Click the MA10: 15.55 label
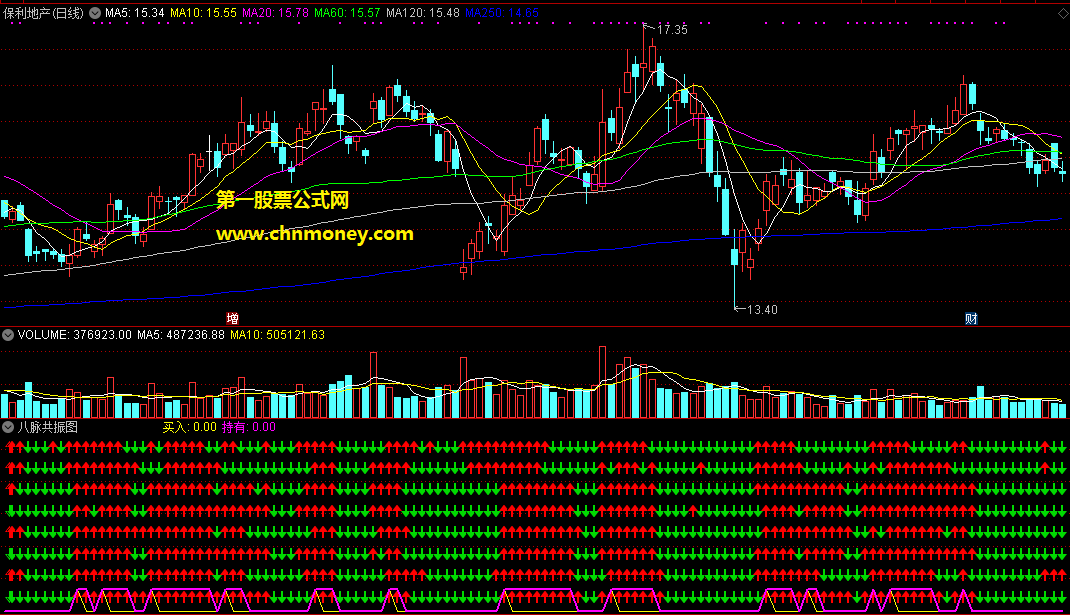Viewport: 1070px width, 615px height. (x=203, y=13)
